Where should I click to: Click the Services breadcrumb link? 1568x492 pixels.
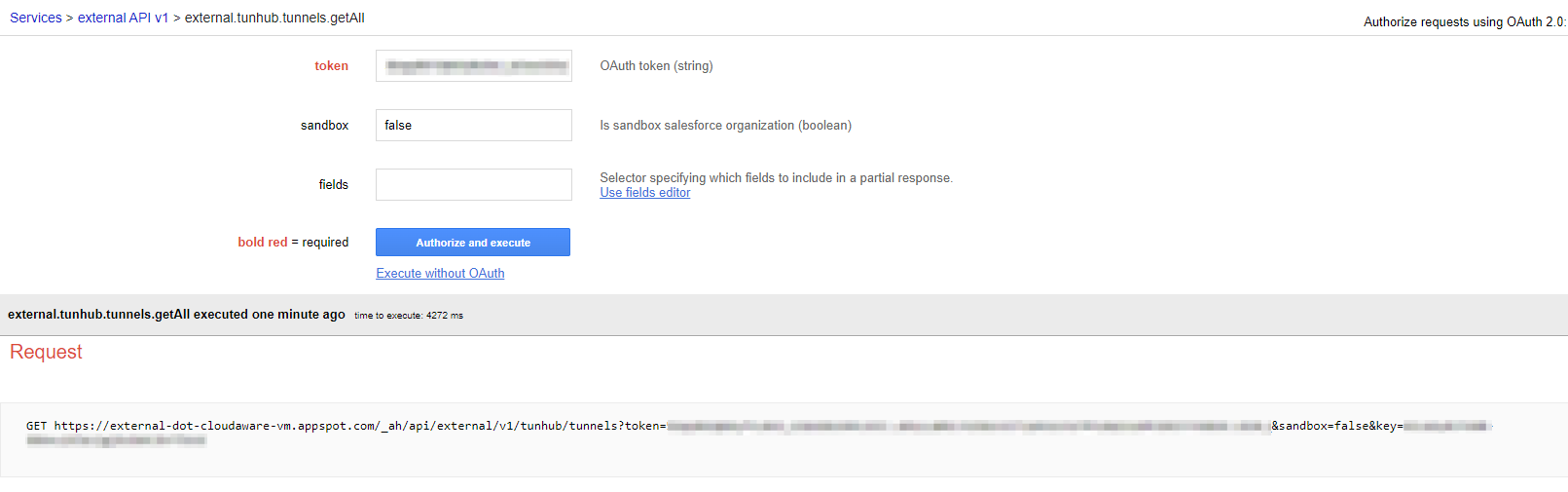35,18
